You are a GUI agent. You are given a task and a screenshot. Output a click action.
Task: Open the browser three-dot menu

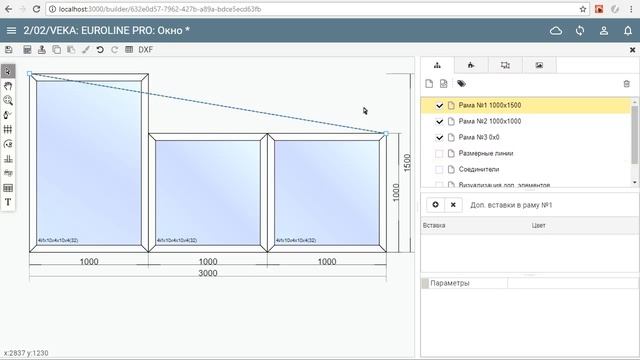[631, 9]
